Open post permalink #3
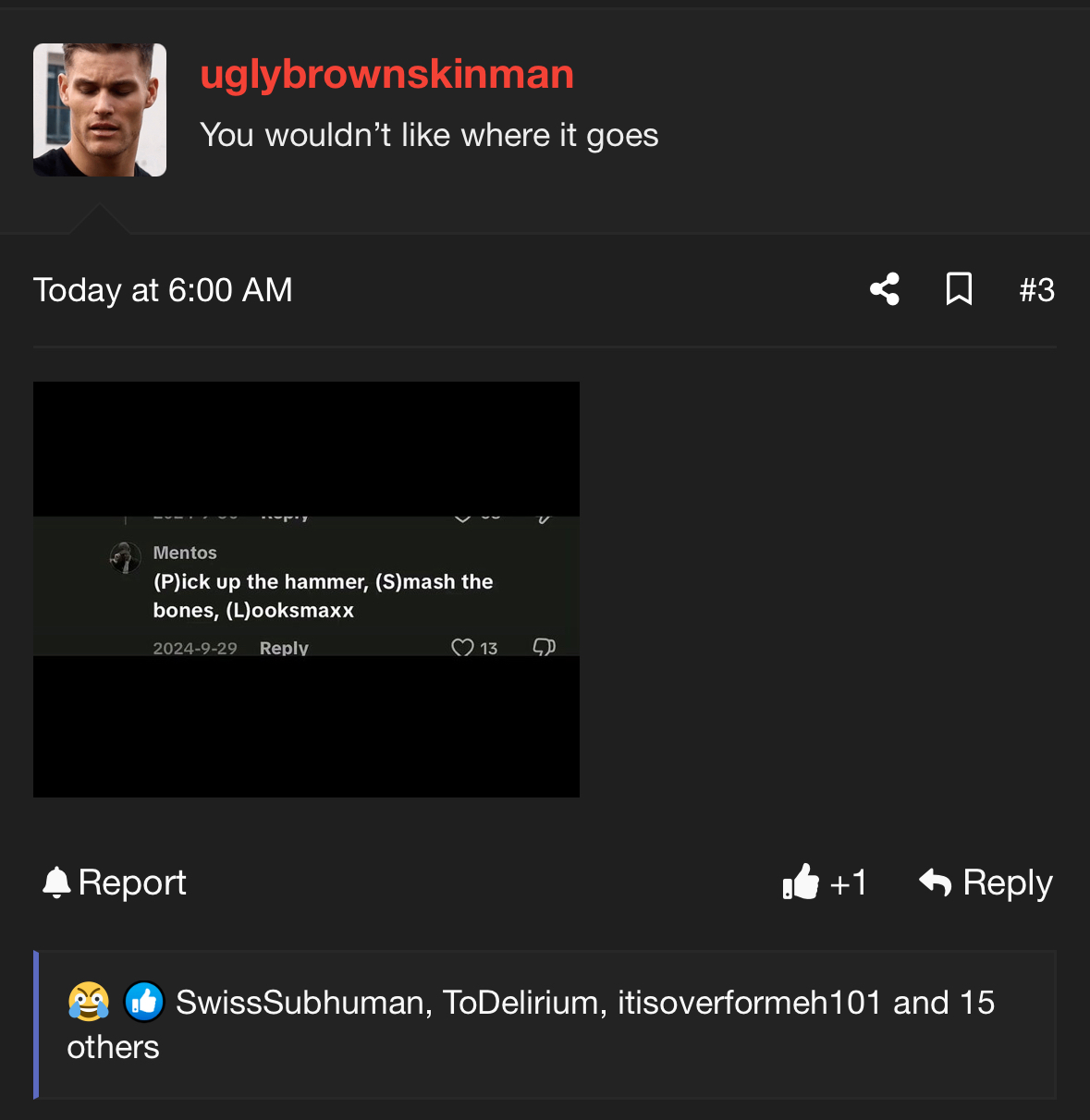Image resolution: width=1090 pixels, height=1120 pixels. click(1036, 290)
